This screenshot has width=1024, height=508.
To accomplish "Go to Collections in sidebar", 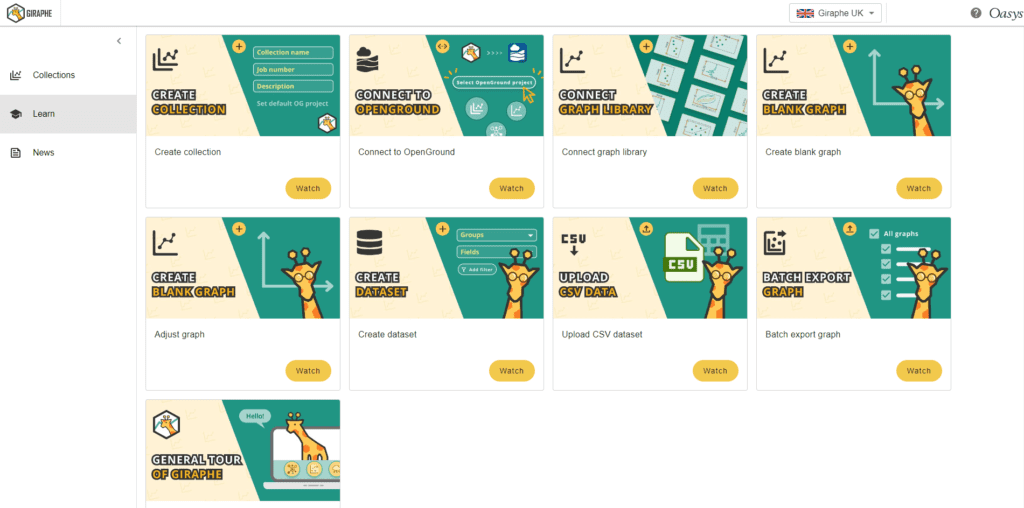I will point(68,75).
